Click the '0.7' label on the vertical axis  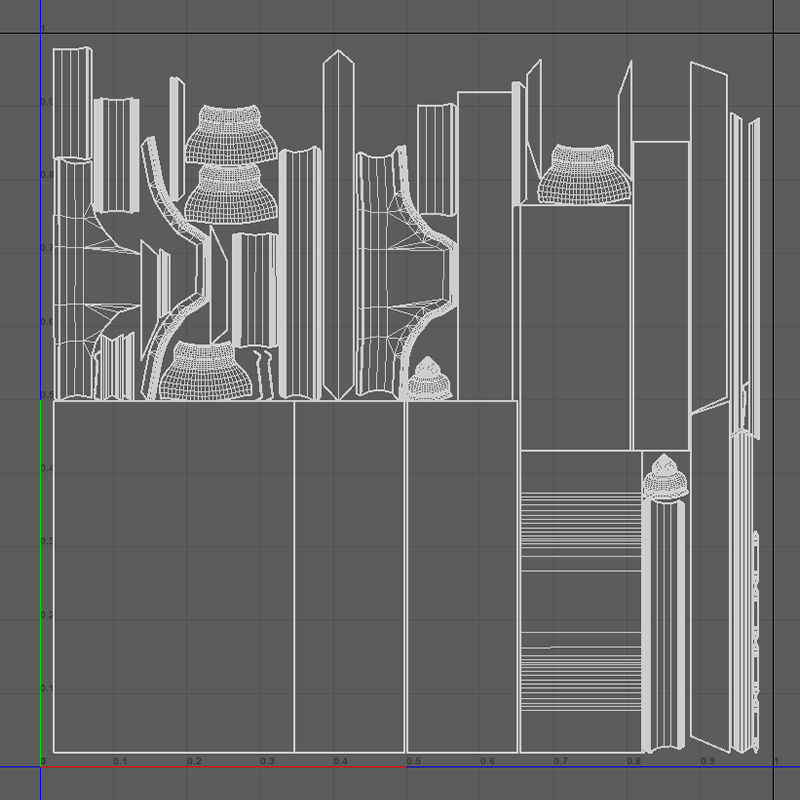click(47, 248)
